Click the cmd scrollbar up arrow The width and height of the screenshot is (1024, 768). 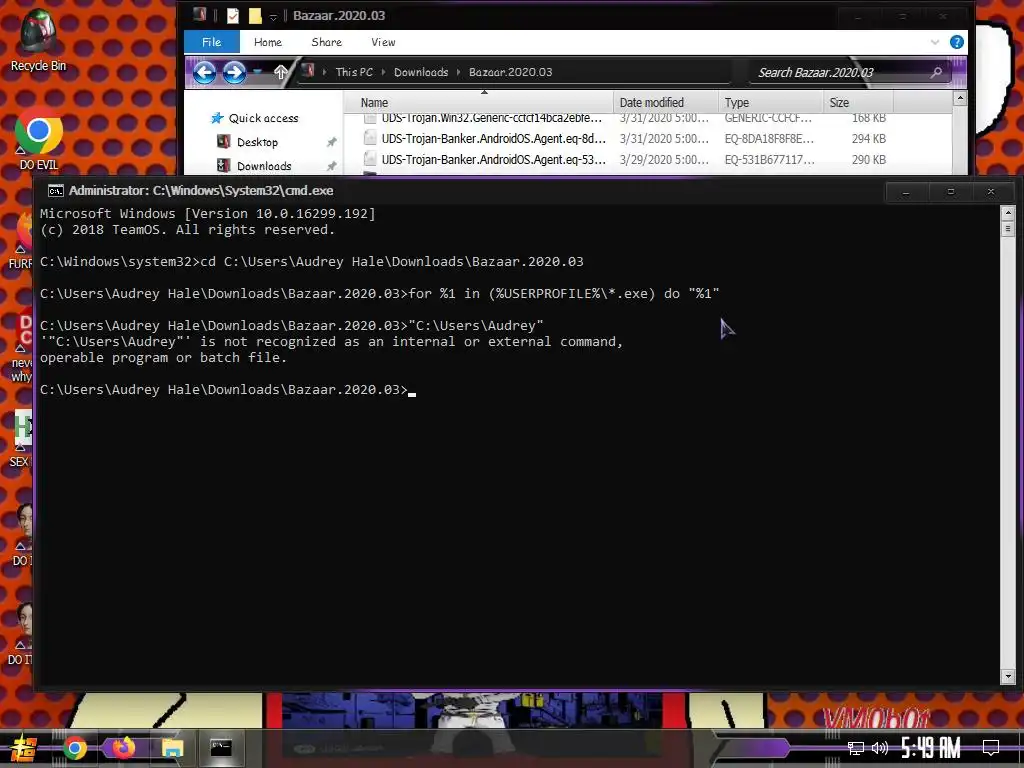pyautogui.click(x=1008, y=212)
